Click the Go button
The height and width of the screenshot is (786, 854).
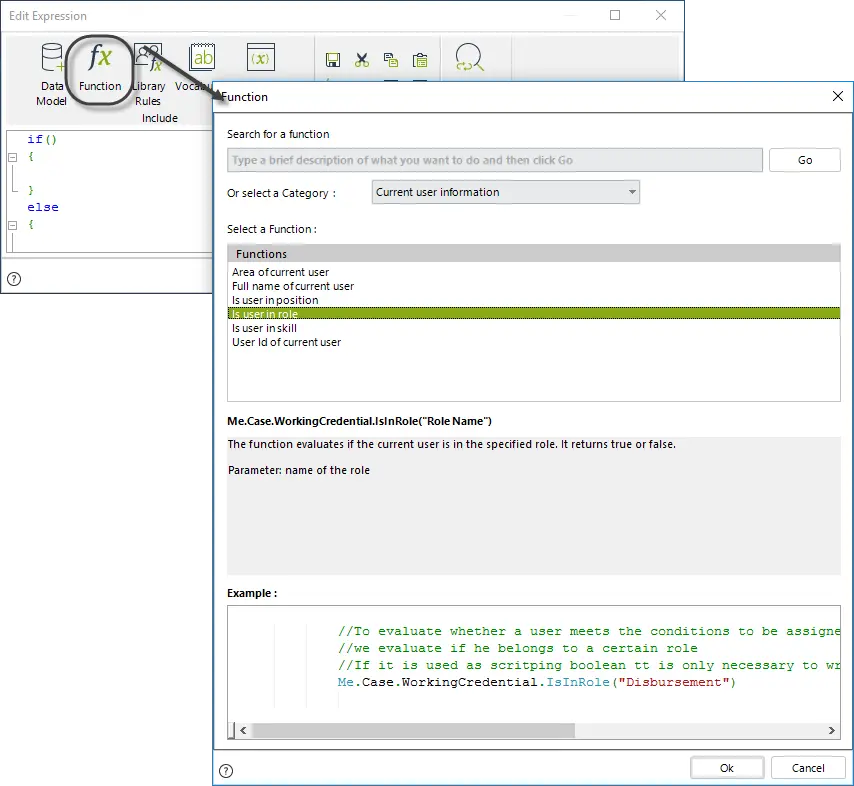click(804, 160)
